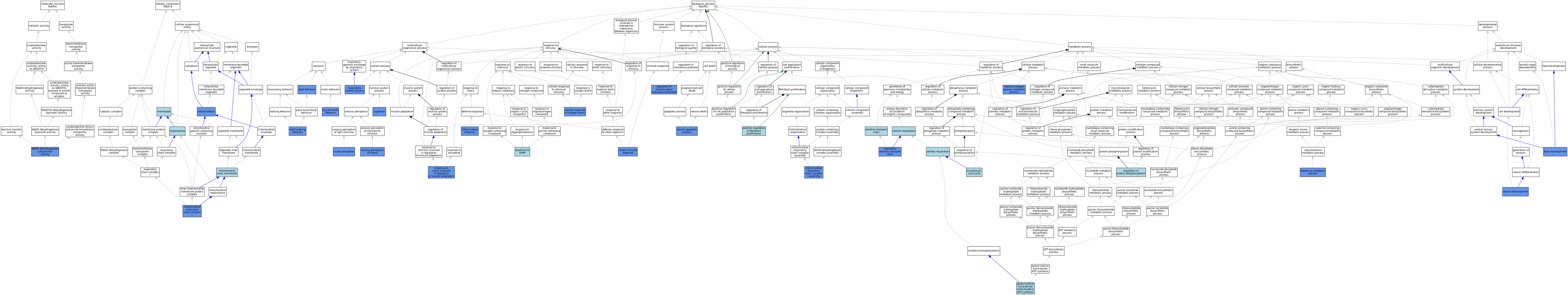The image size is (1568, 295).
Task: Click the innate immune response node
Action: [x=628, y=152]
